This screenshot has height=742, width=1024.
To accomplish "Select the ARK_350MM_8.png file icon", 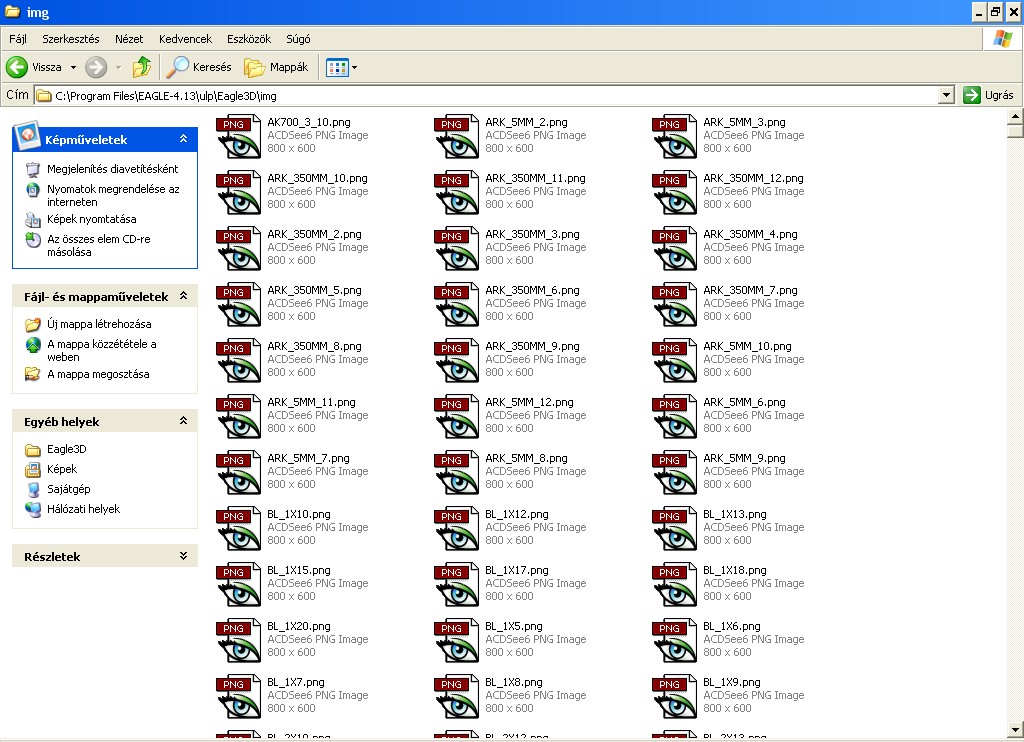I will (238, 361).
